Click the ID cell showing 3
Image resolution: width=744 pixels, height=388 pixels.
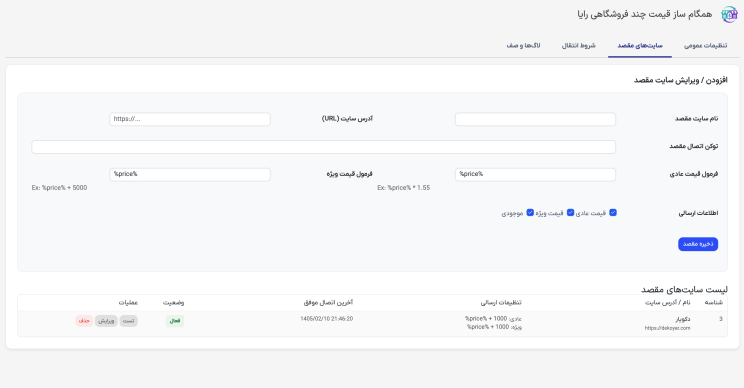click(720, 319)
